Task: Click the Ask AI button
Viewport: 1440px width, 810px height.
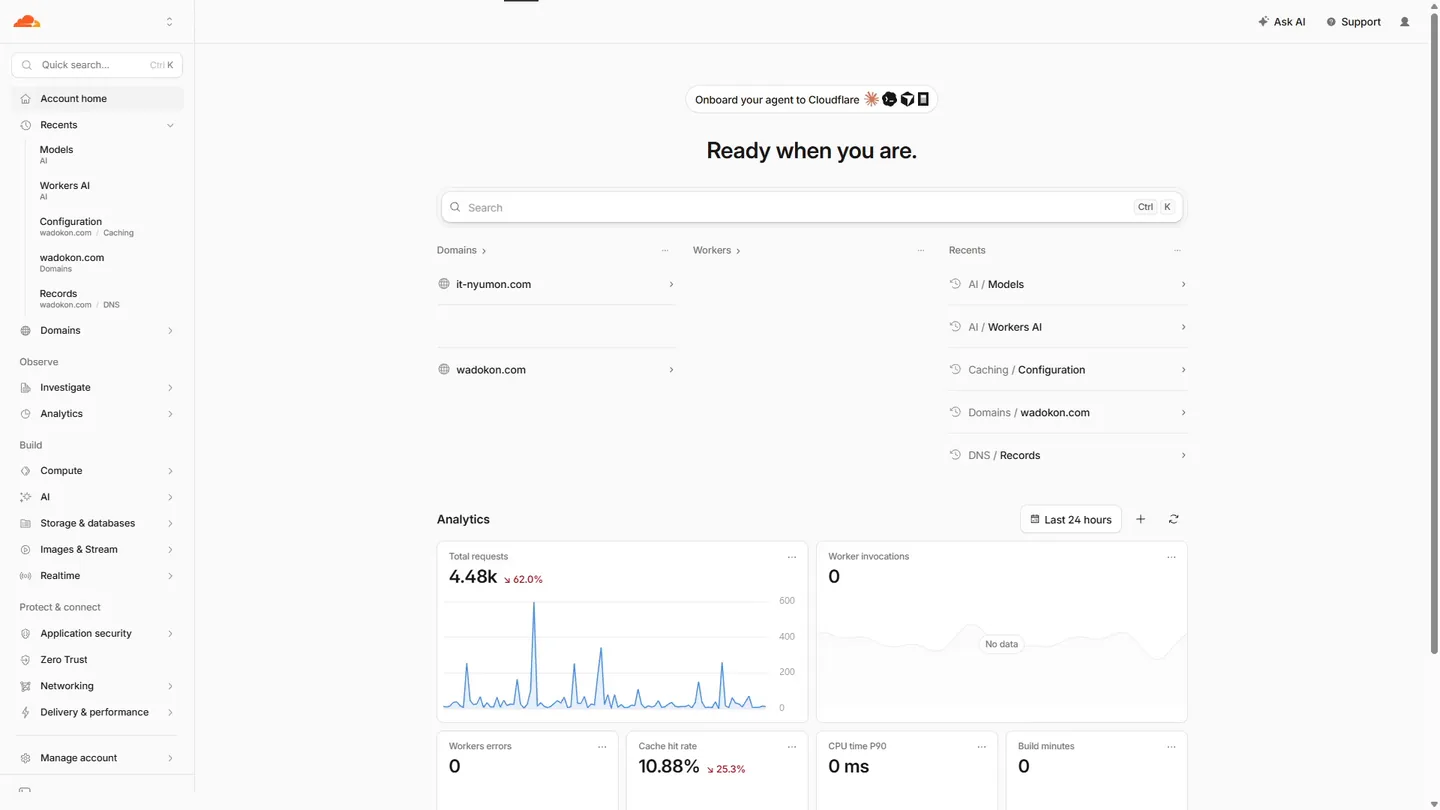Action: pos(1282,22)
